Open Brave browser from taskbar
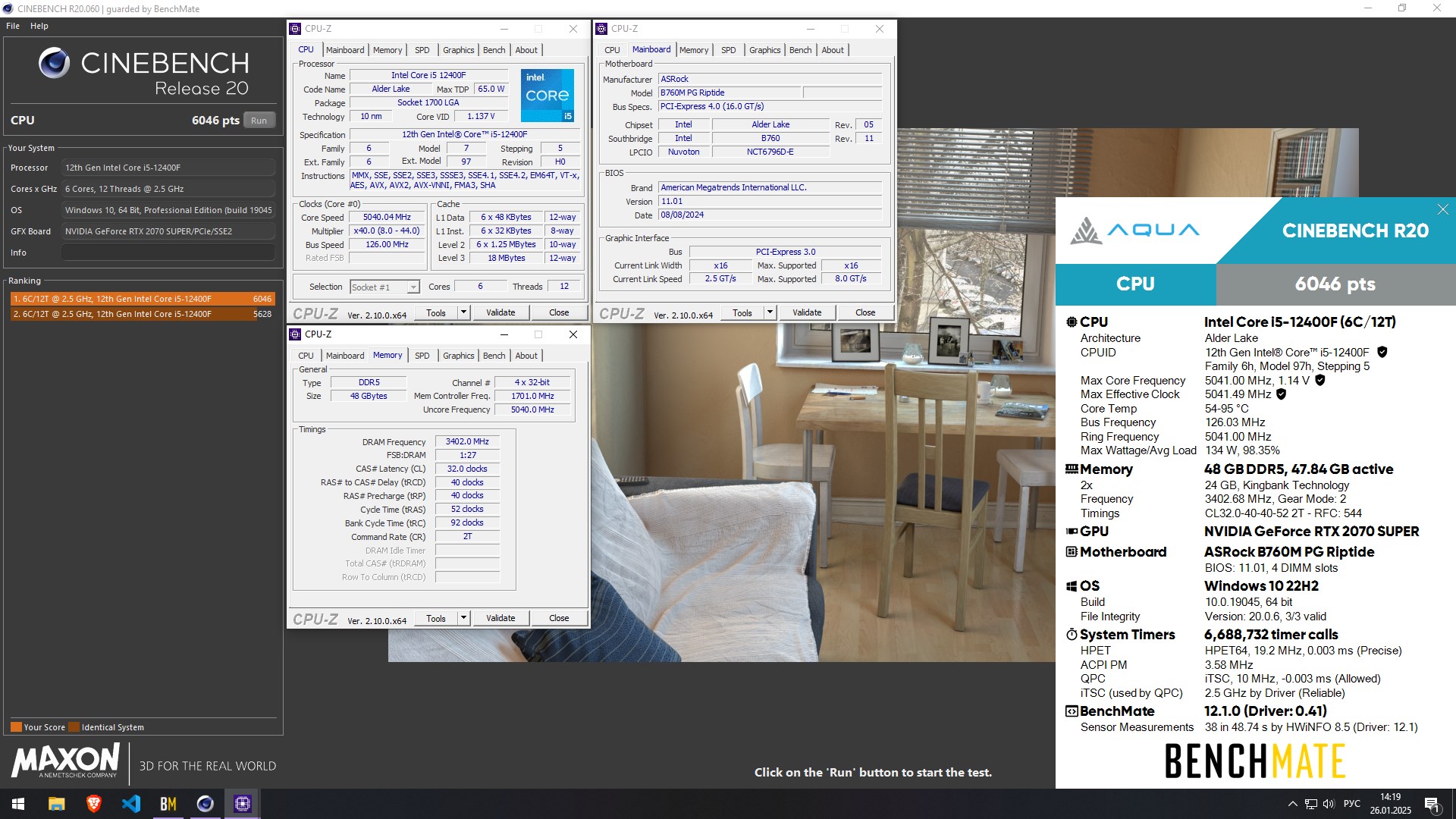The width and height of the screenshot is (1456, 819). click(93, 804)
